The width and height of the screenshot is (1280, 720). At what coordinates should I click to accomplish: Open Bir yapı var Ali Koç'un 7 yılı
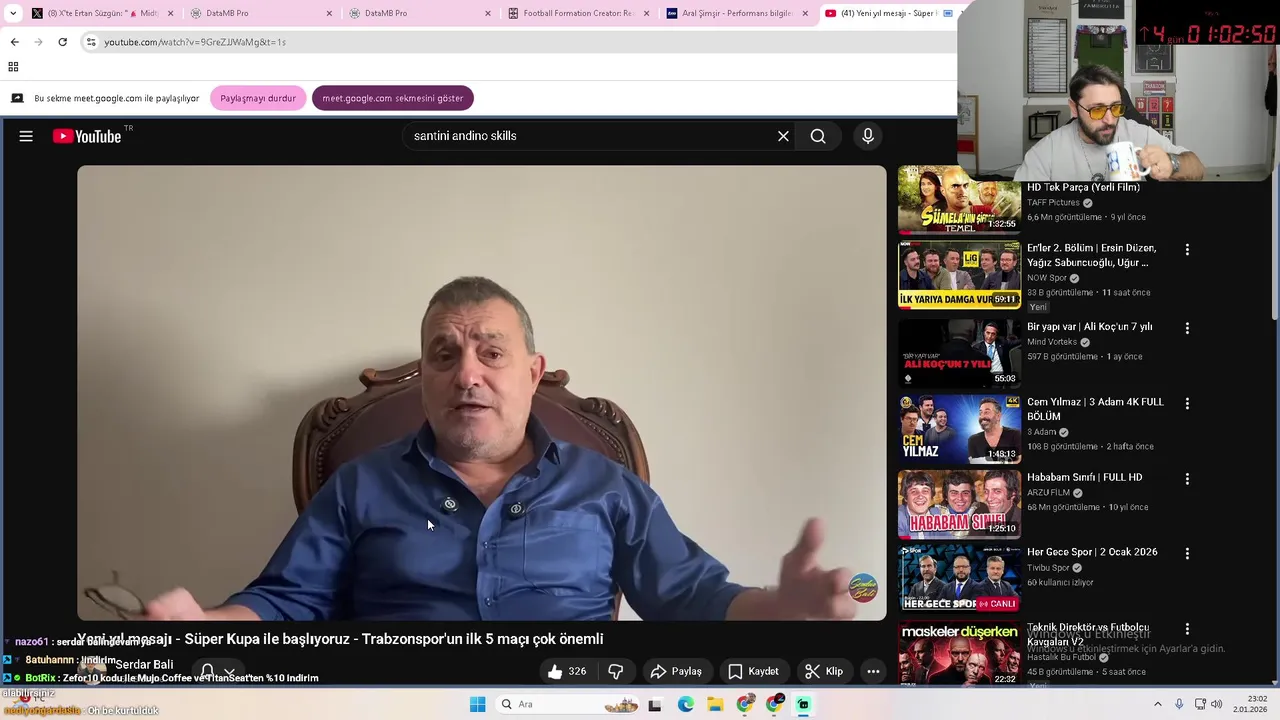(x=1089, y=327)
